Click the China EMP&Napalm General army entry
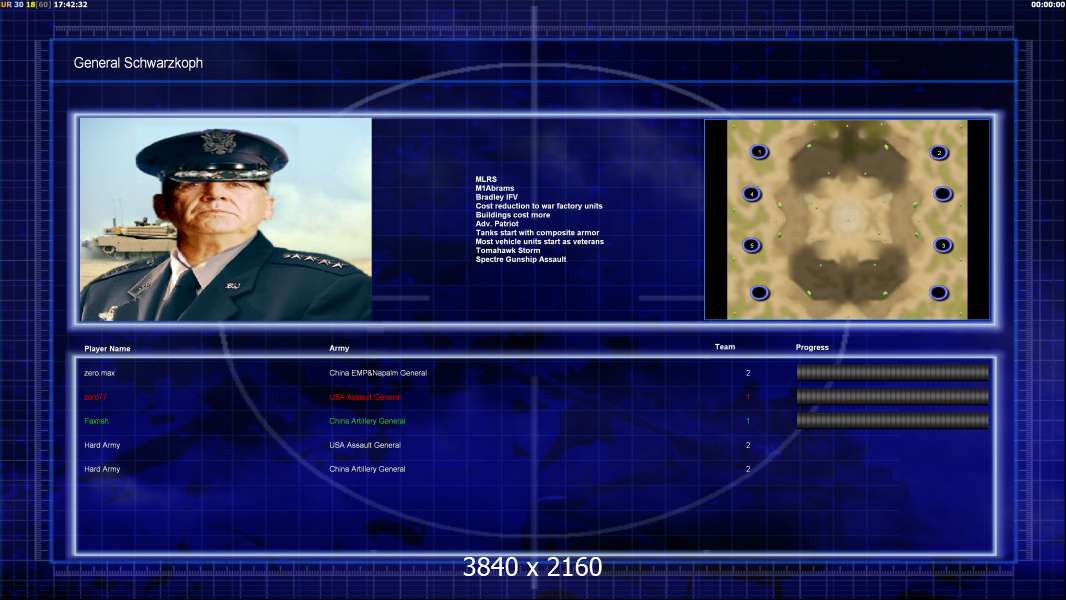The image size is (1066, 600). [x=378, y=373]
